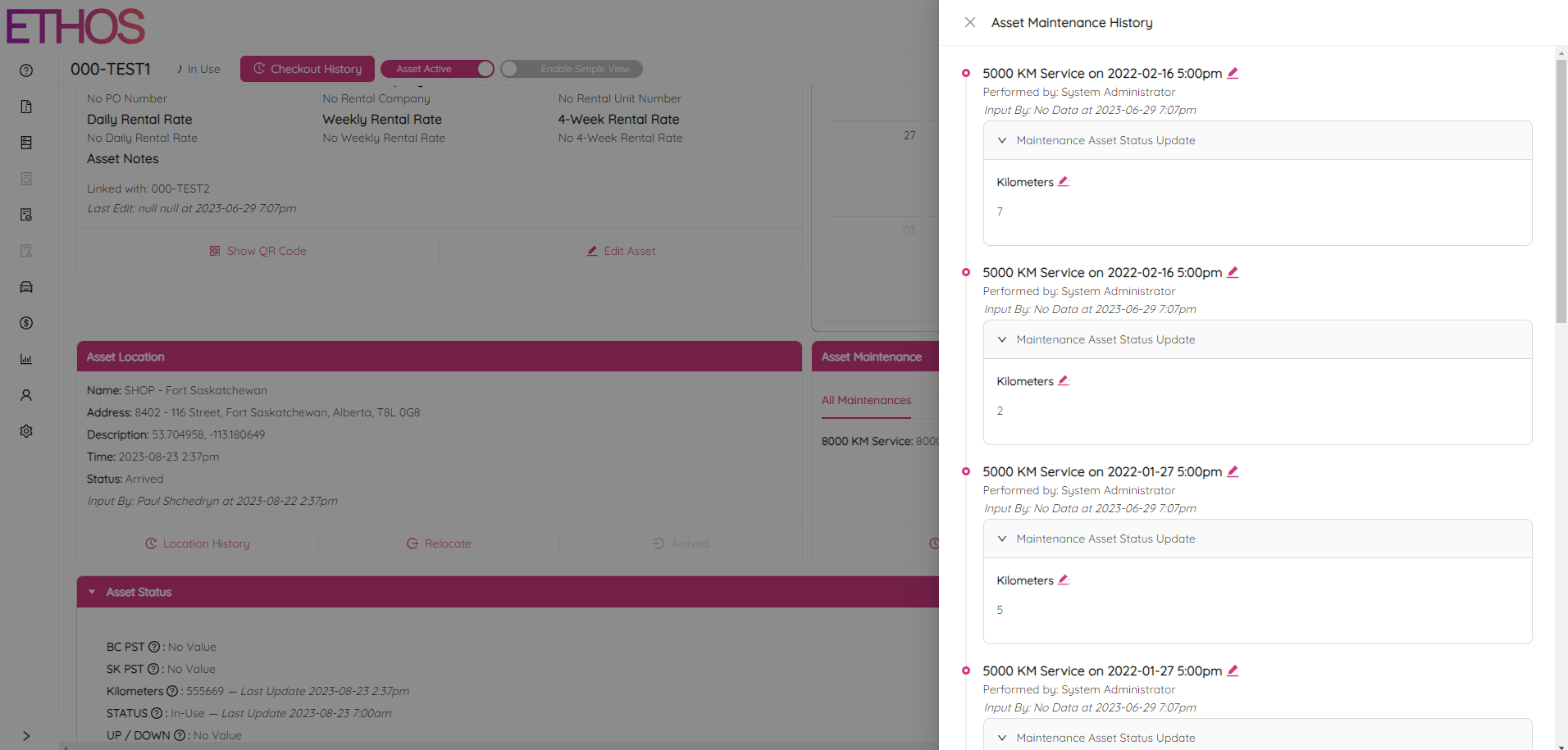Edit the first 5000 KM Service entry
This screenshot has width=1568, height=750.
(1233, 73)
